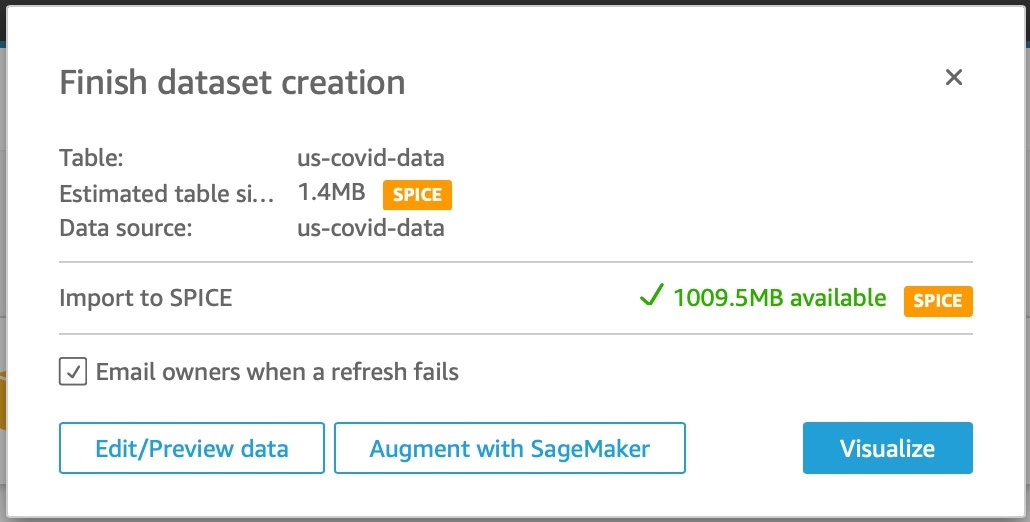
Task: Choose Augment with SageMaker
Action: [509, 448]
